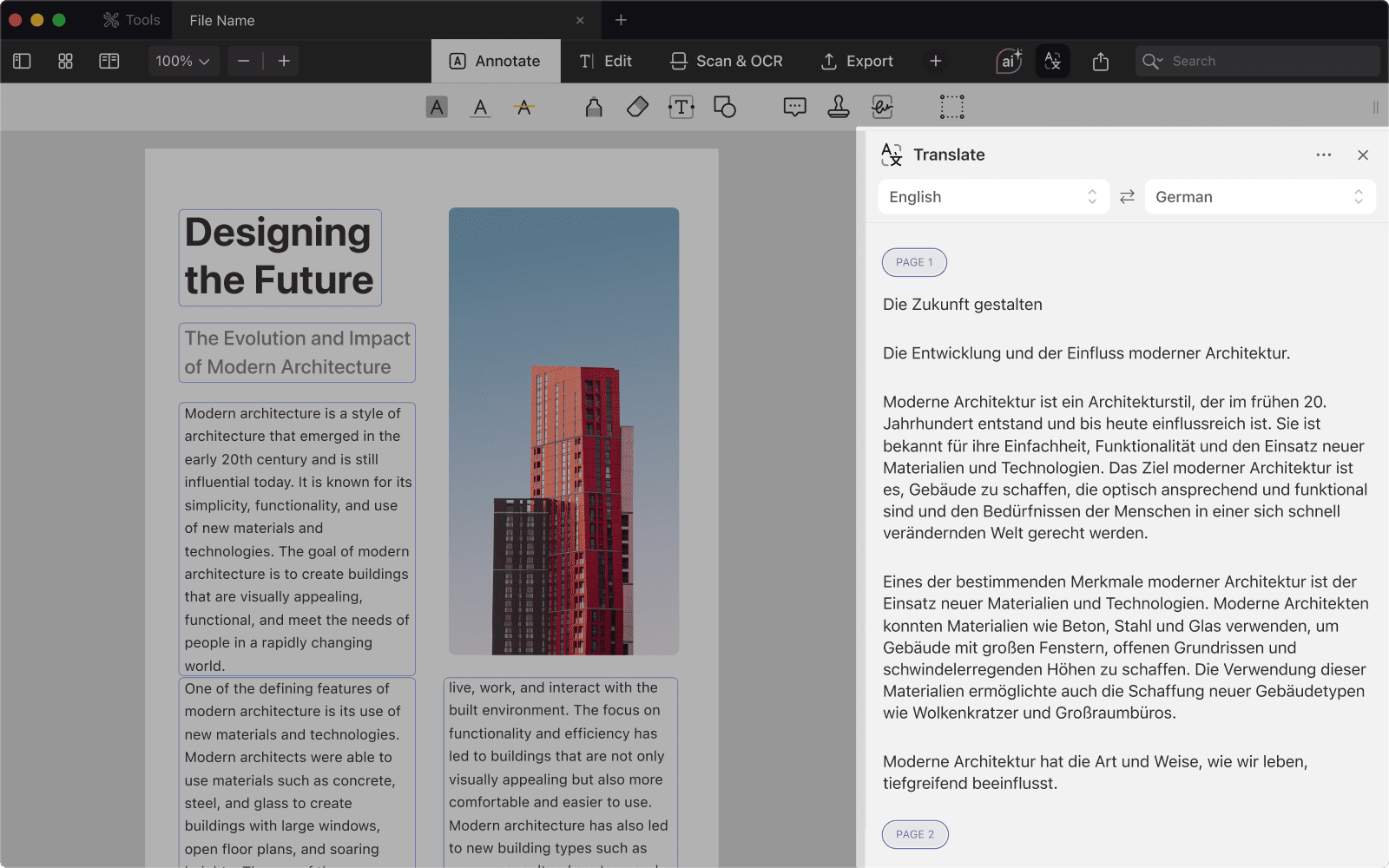Viewport: 1389px width, 868px height.
Task: Select the text highlight tool
Action: coord(437,108)
